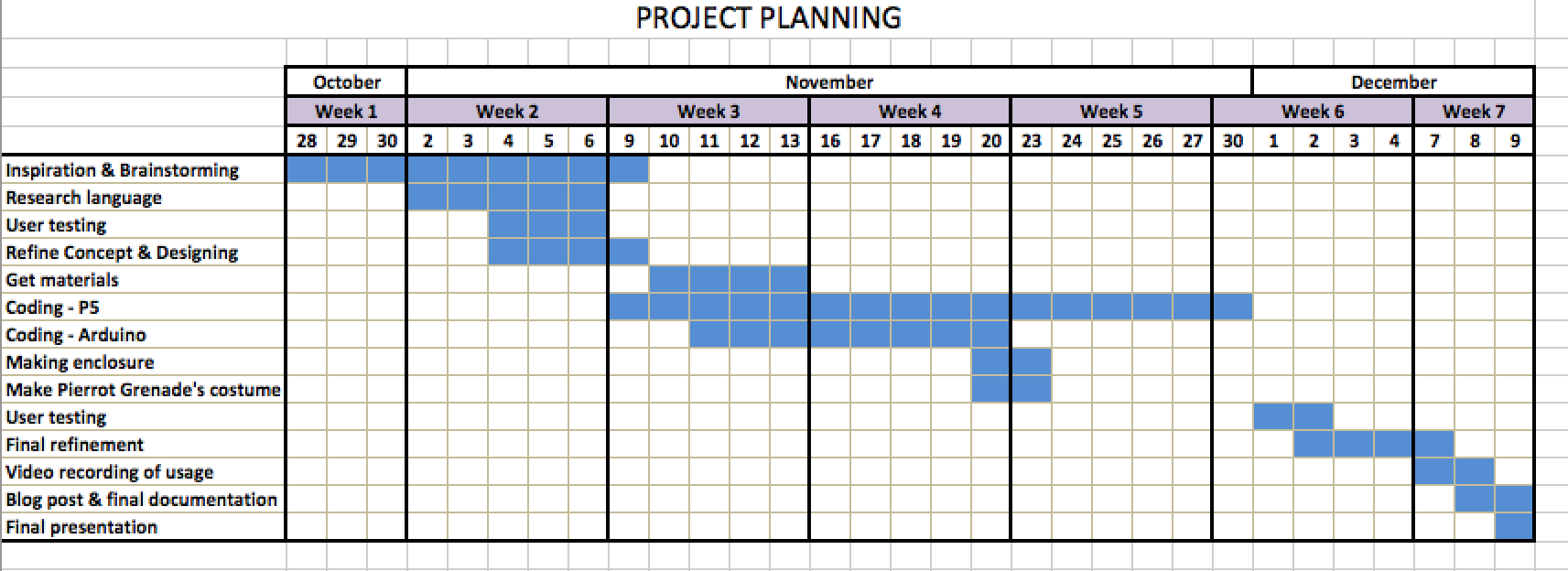Select the October month header cell
Image resolution: width=1568 pixels, height=571 pixels.
pyautogui.click(x=346, y=82)
